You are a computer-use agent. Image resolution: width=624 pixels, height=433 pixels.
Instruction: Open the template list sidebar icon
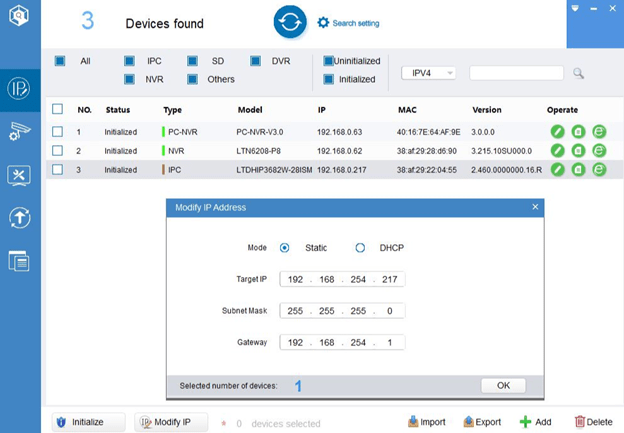19,261
